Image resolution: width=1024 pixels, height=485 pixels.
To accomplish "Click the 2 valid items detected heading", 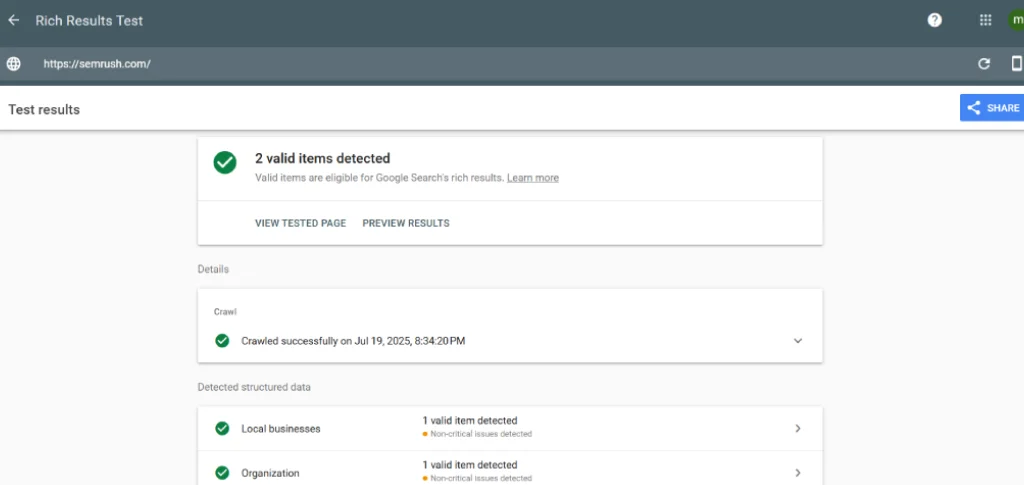I will coord(322,158).
